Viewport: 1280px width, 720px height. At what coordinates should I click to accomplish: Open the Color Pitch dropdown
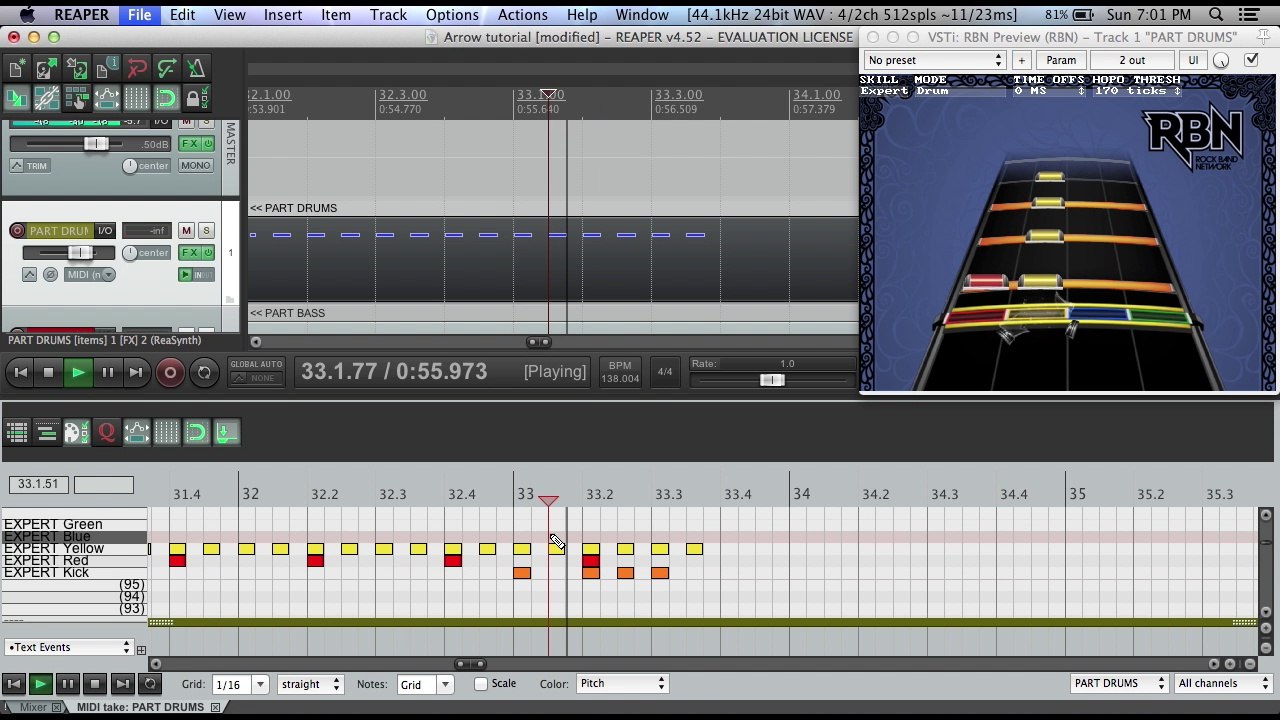coord(622,684)
